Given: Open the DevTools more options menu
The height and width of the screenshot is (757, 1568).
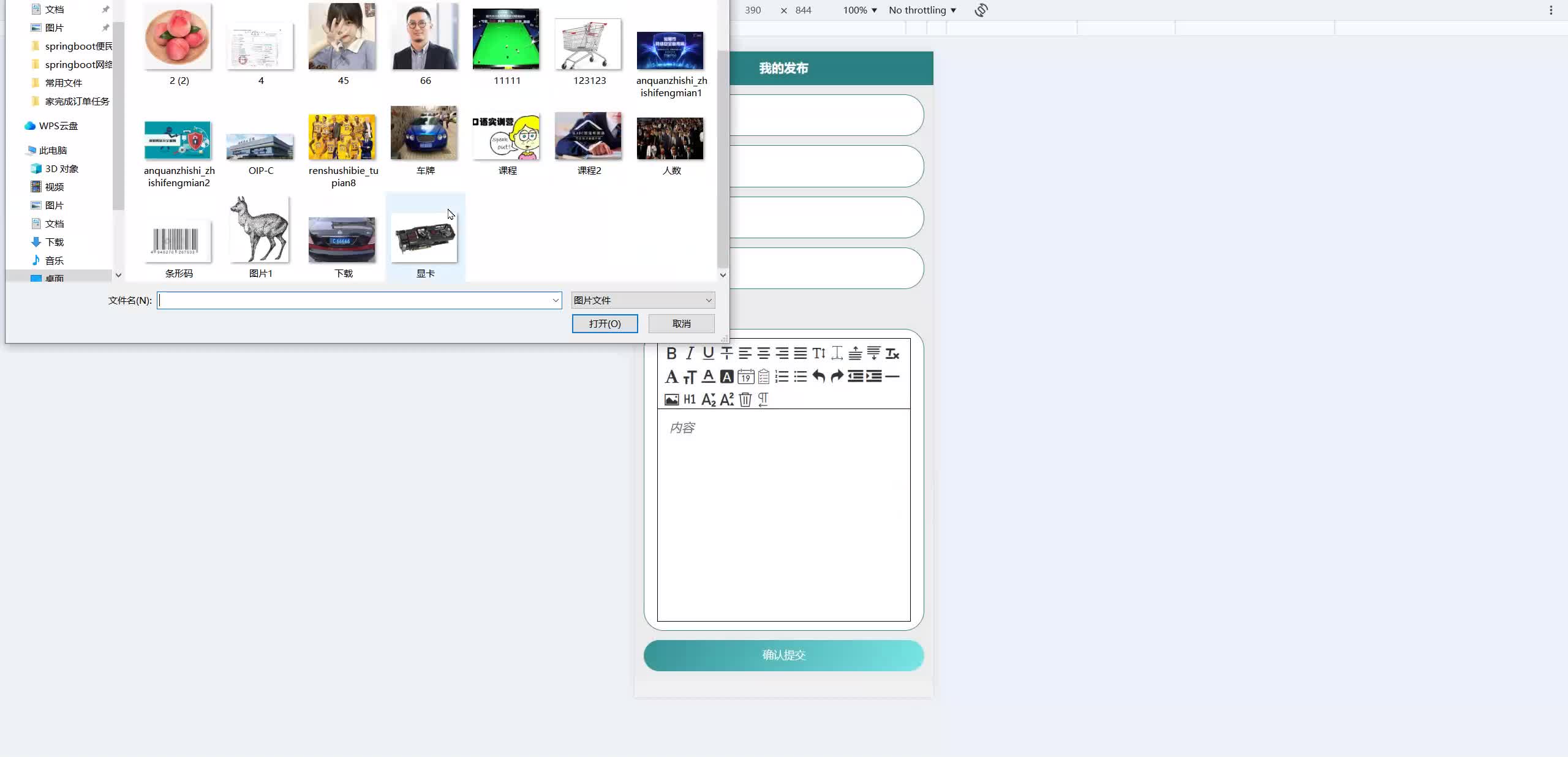Looking at the screenshot, I should (x=1550, y=10).
